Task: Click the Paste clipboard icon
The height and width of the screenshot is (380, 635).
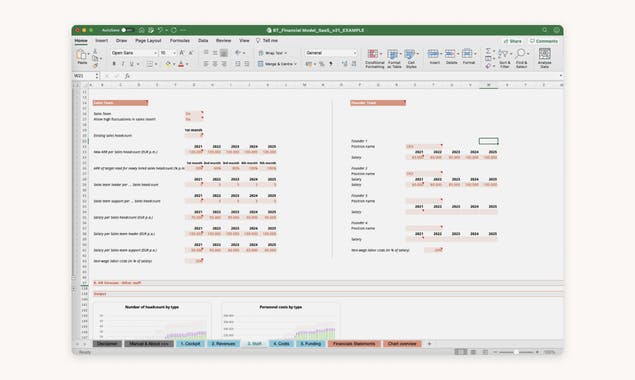Action: (81, 54)
